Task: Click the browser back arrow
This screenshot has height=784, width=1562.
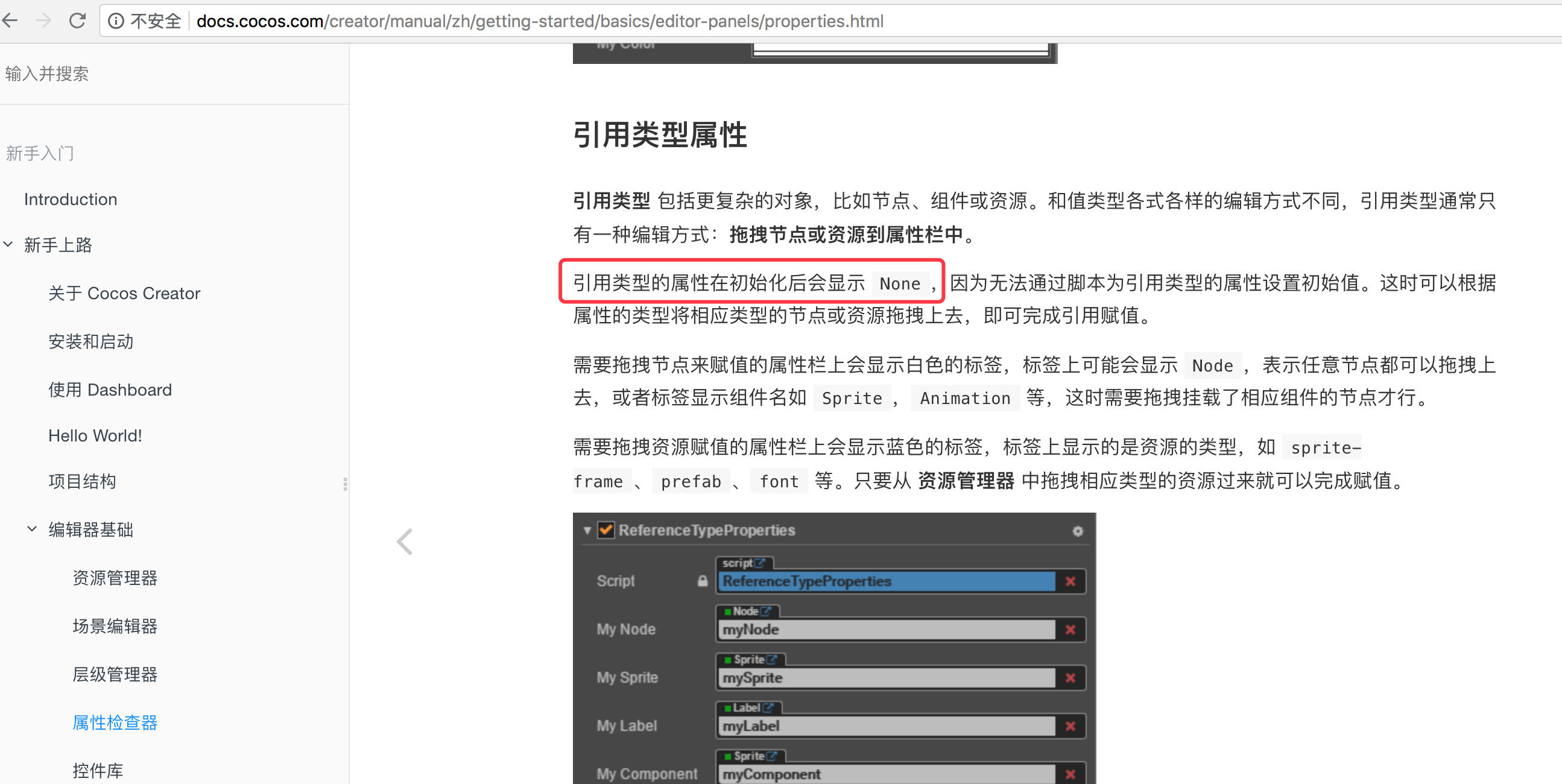Action: tap(11, 21)
